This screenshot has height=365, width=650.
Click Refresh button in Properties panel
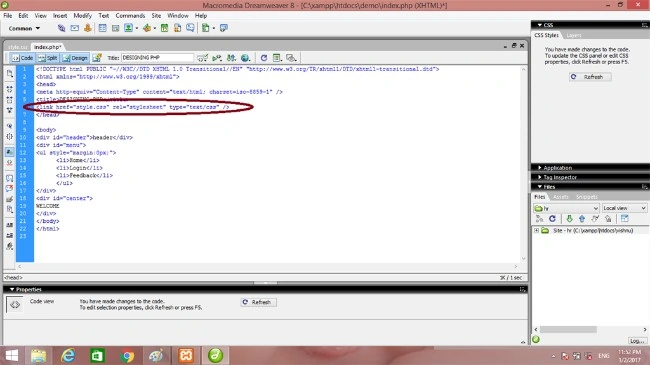259,302
